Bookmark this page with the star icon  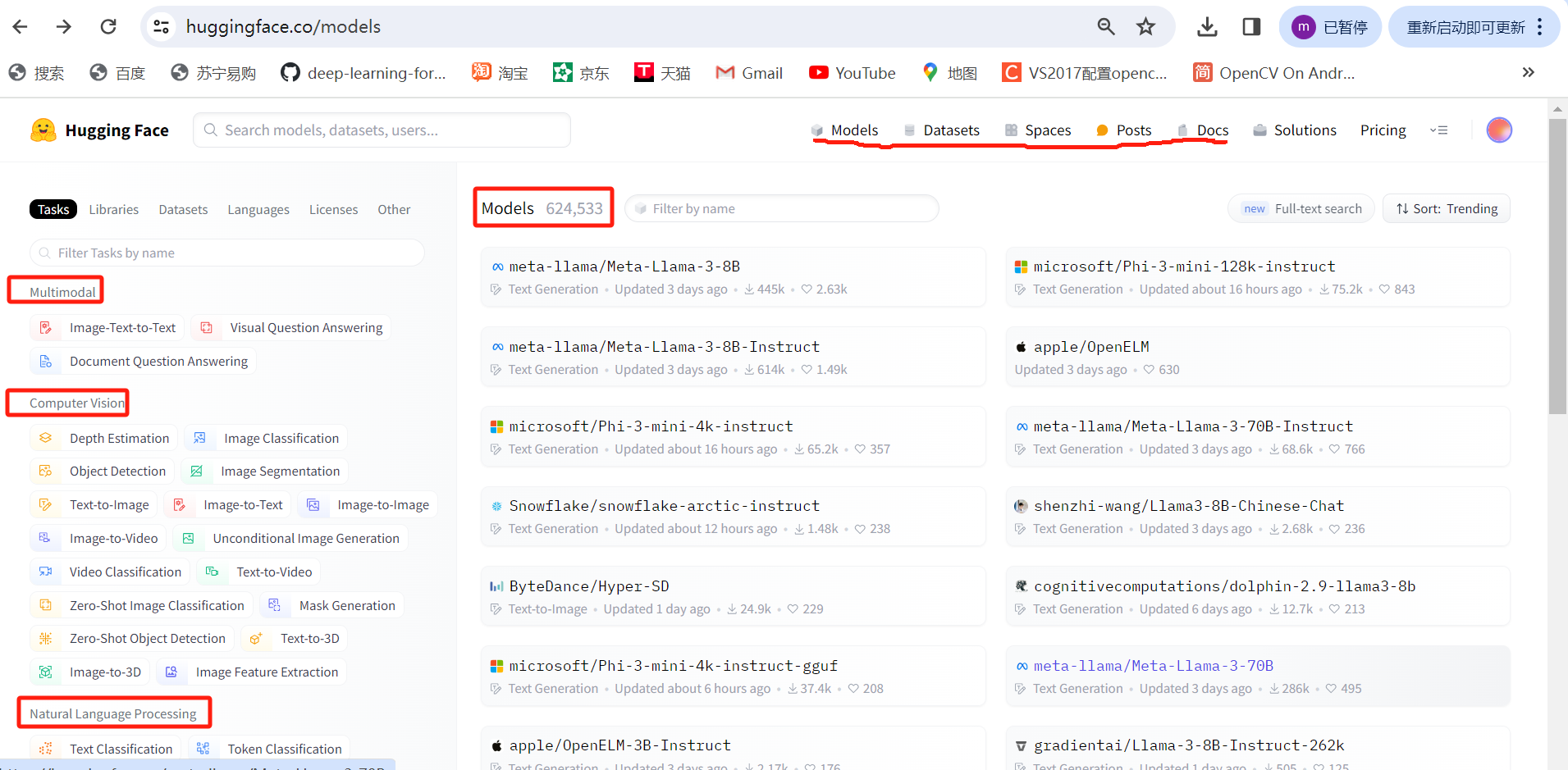click(1146, 27)
